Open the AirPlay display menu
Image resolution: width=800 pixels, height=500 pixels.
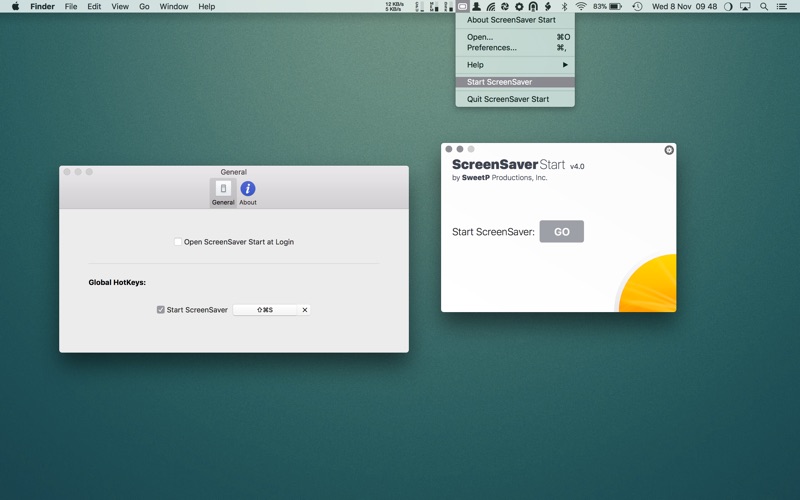[x=745, y=7]
